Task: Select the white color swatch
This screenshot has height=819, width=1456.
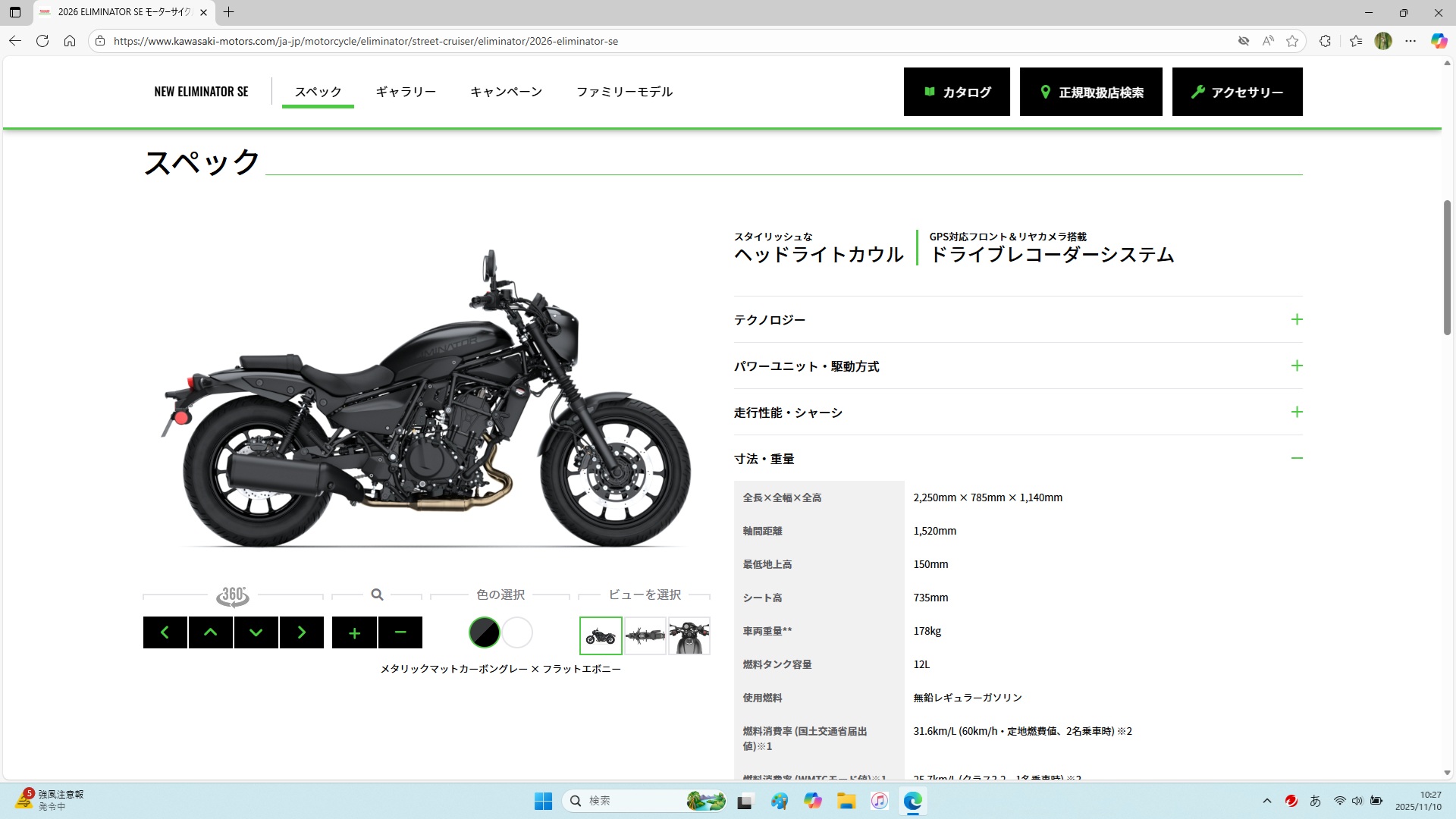Action: pyautogui.click(x=517, y=632)
